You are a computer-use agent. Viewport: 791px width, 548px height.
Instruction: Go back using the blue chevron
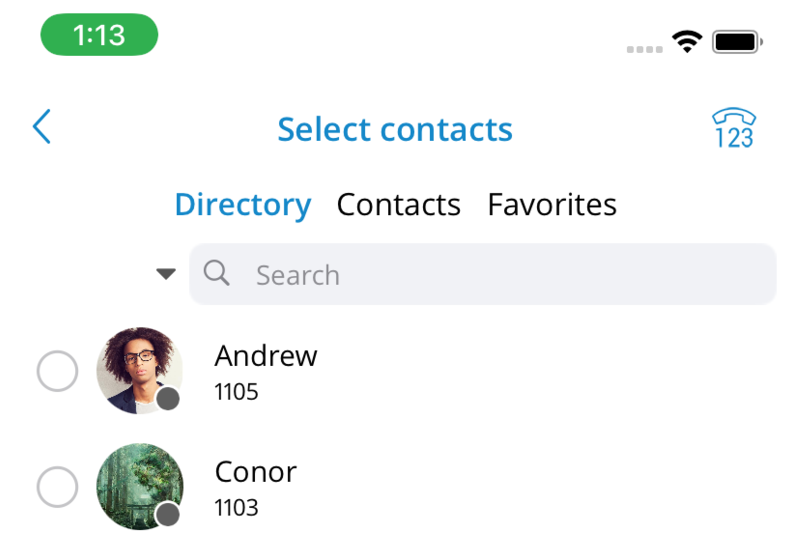[42, 126]
